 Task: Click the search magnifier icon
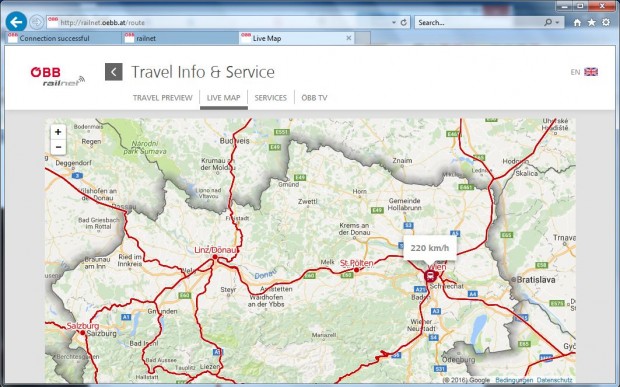pyautogui.click(x=548, y=23)
